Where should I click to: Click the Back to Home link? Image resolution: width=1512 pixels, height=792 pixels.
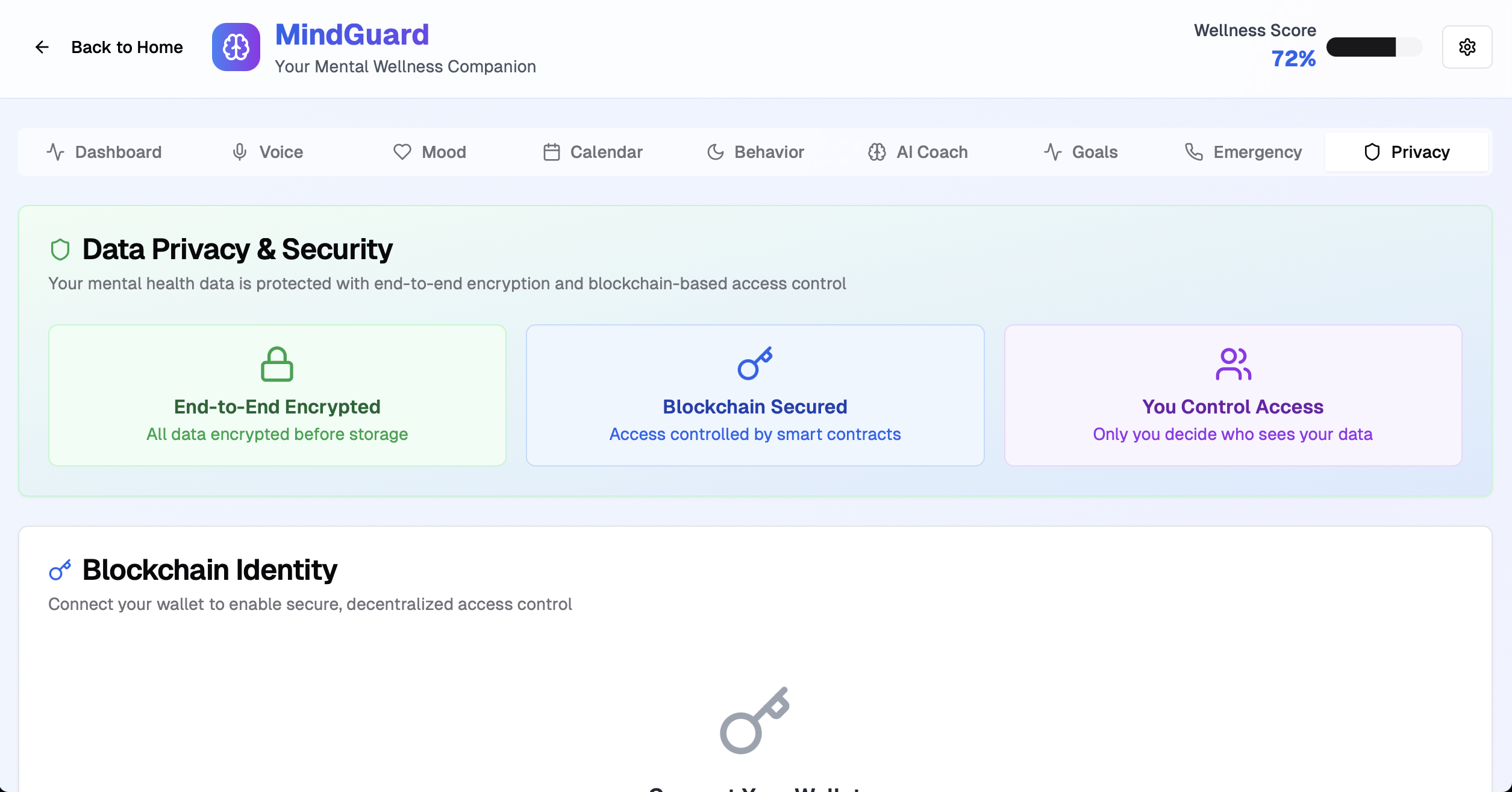coord(127,47)
